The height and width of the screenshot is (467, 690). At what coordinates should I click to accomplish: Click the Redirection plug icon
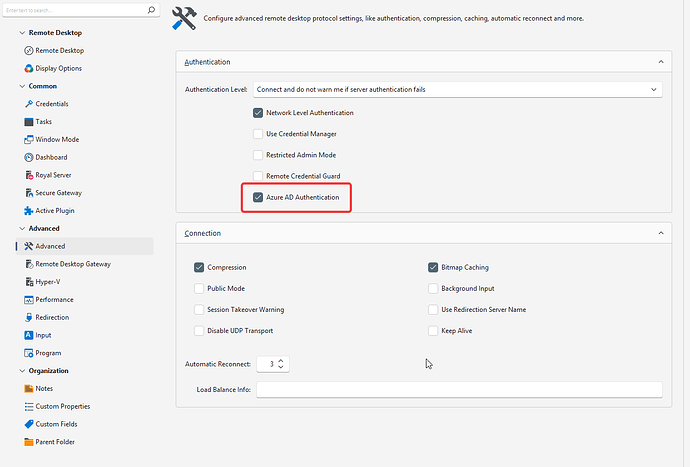29,317
